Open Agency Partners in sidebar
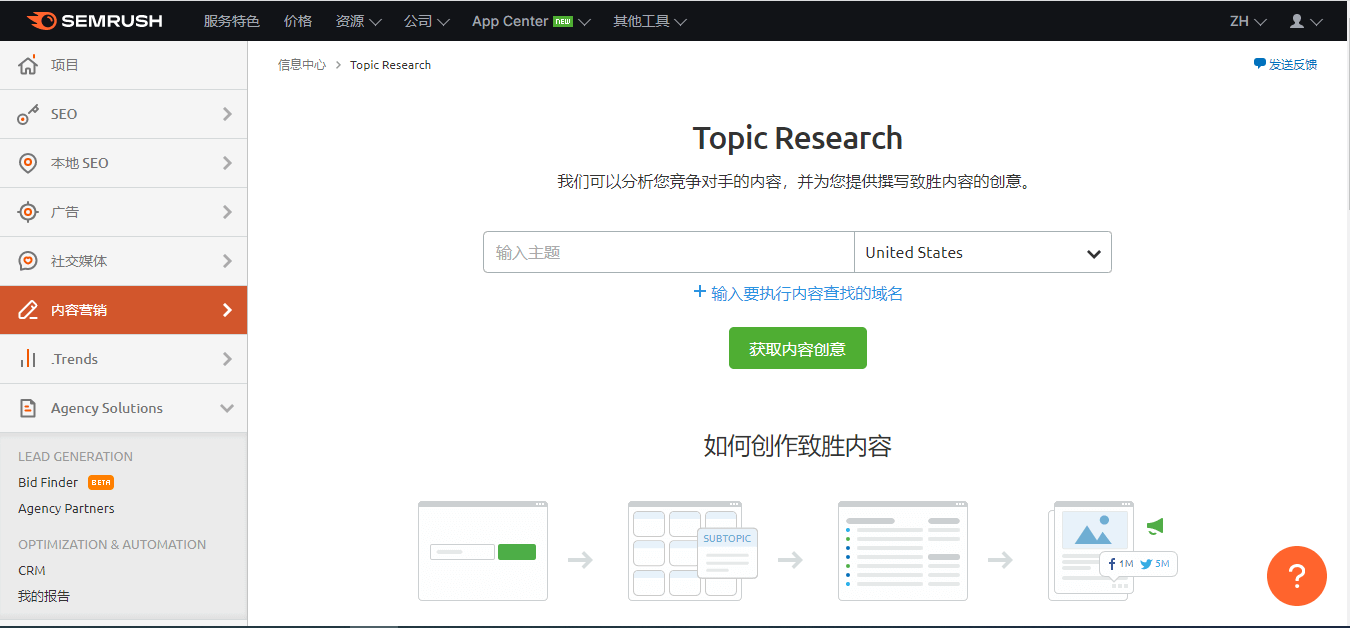The height and width of the screenshot is (628, 1350). 66,508
